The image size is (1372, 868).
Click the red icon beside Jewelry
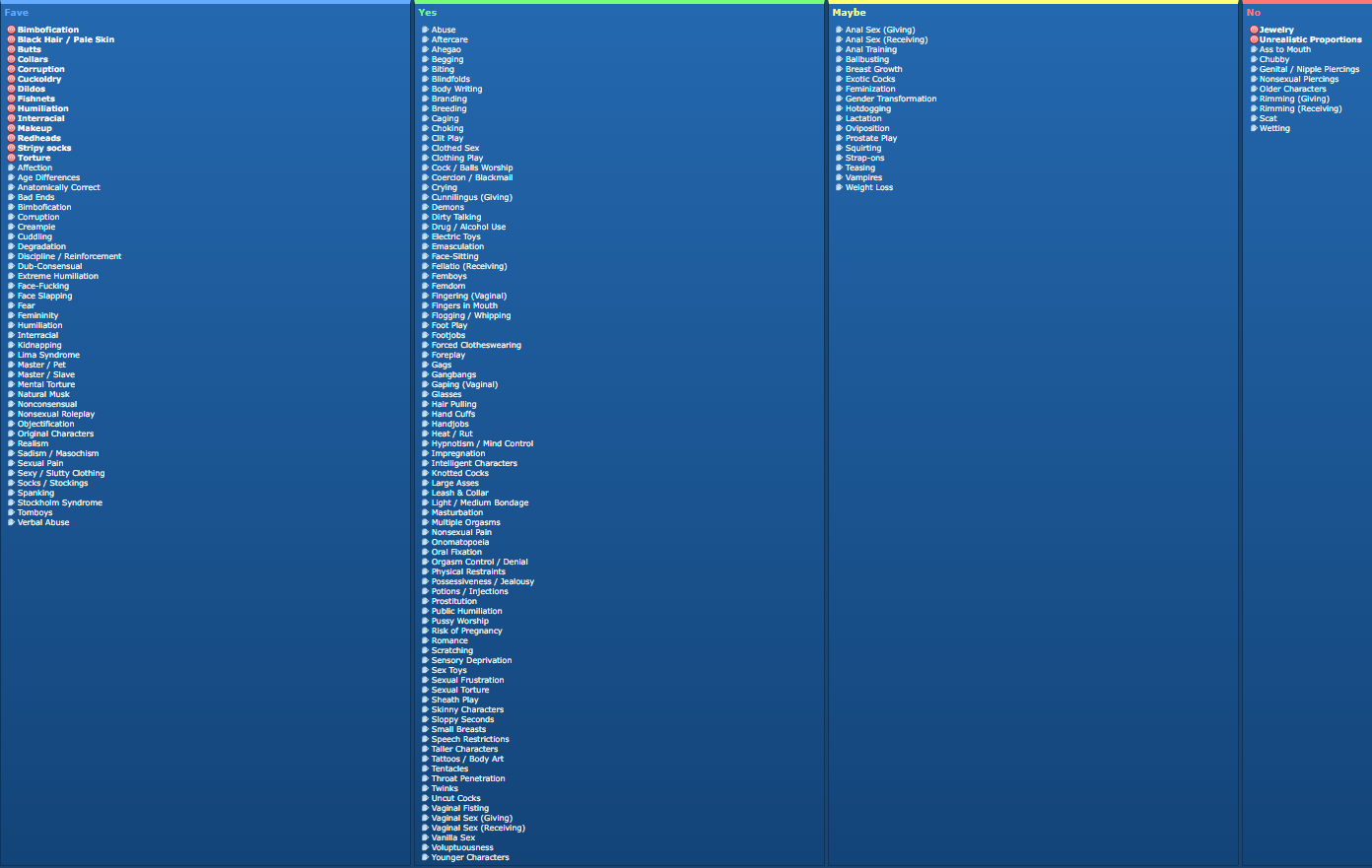coord(1254,30)
